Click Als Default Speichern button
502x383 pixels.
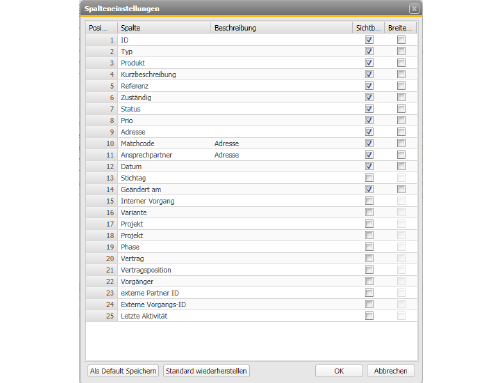point(123,371)
